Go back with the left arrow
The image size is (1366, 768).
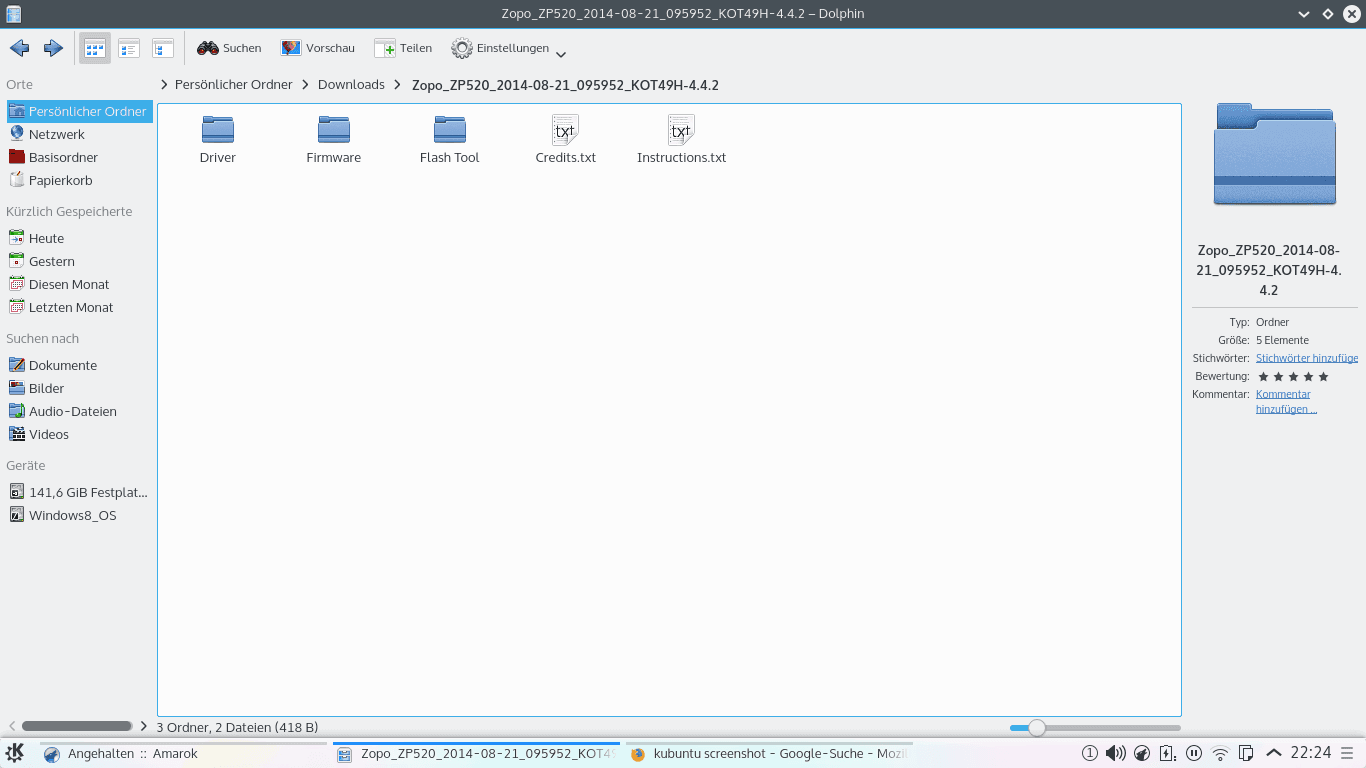tap(19, 48)
